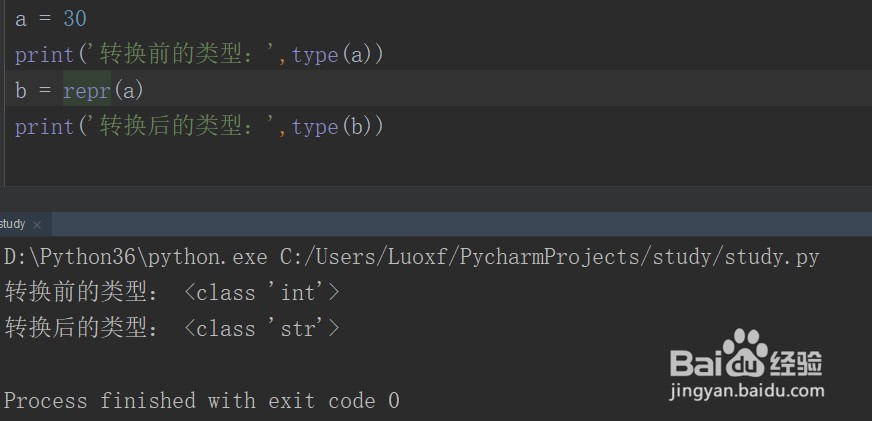Place cursor on 'b = repr(a)' line
The width and height of the screenshot is (872, 421).
(80, 90)
